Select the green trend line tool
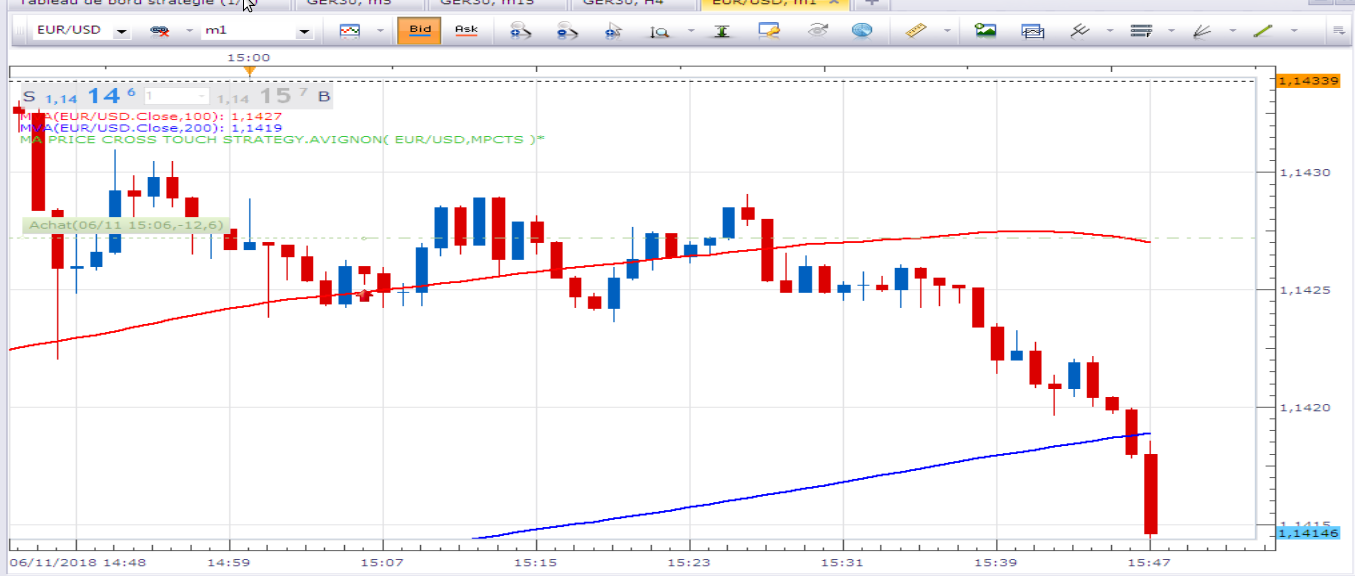This screenshot has height=576, width=1355. pos(1263,31)
